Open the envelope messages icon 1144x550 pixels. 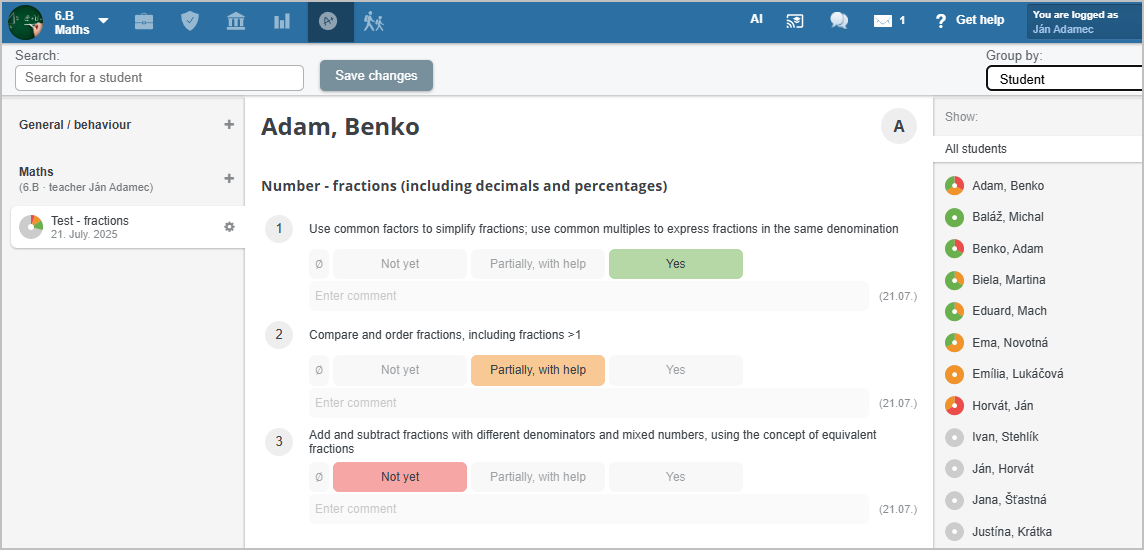coord(883,21)
